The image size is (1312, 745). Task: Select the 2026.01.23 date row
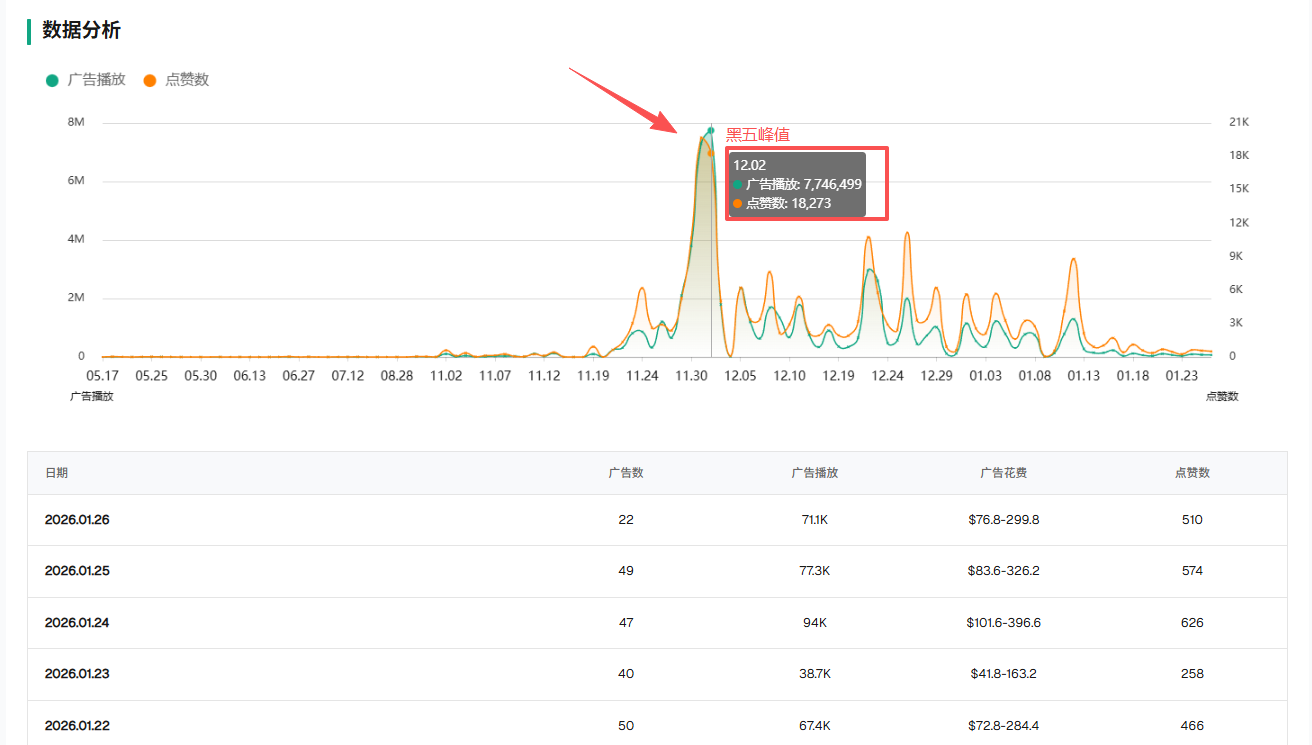click(x=77, y=674)
